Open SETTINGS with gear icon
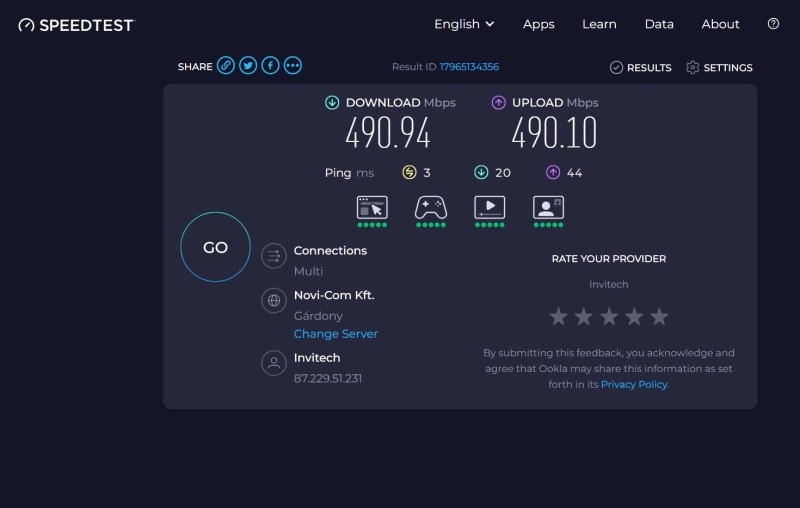800x508 pixels. pos(719,67)
